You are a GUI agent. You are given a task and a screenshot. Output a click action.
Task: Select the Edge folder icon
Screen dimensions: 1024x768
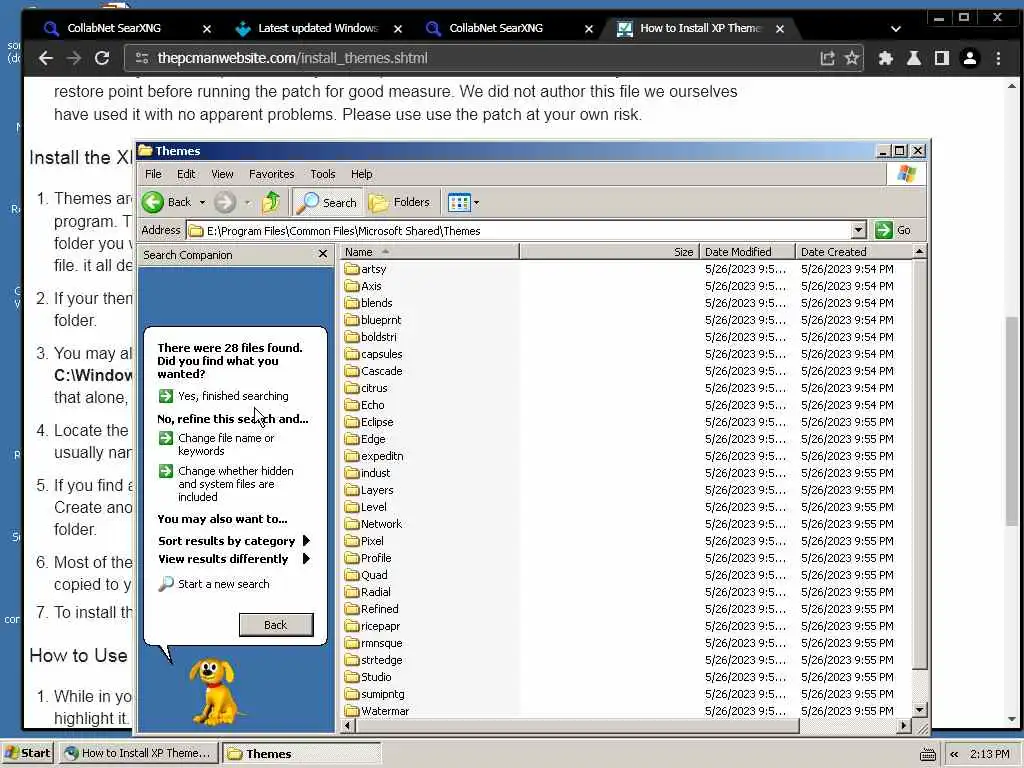352,438
